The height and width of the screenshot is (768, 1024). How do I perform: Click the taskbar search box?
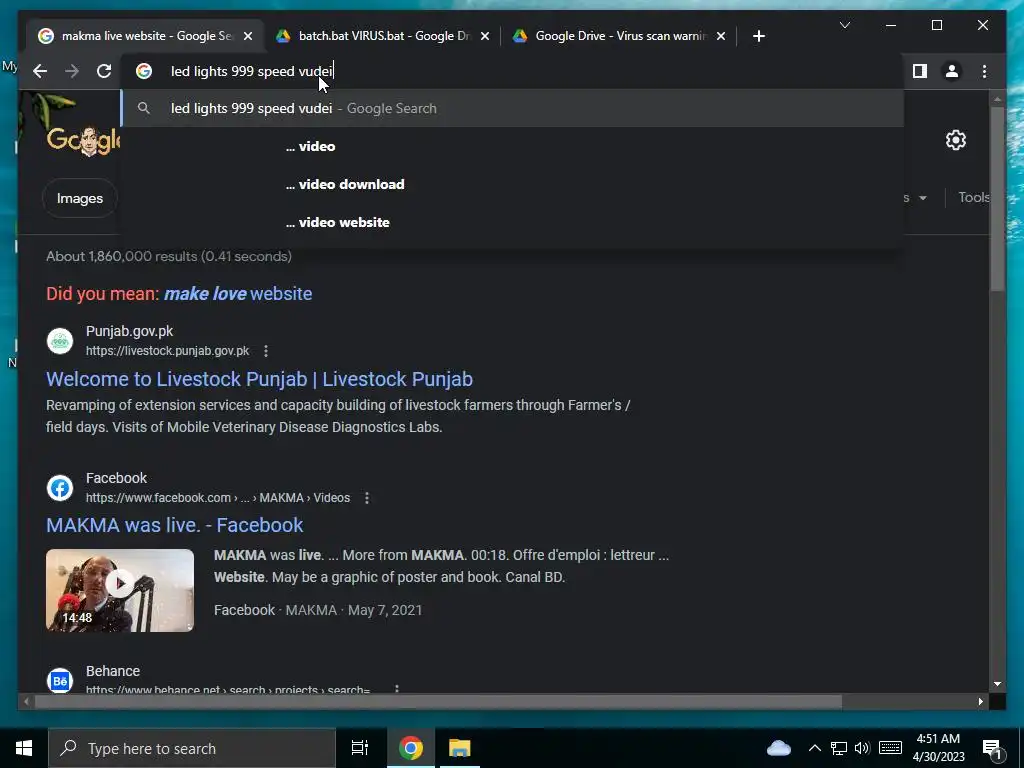point(191,748)
